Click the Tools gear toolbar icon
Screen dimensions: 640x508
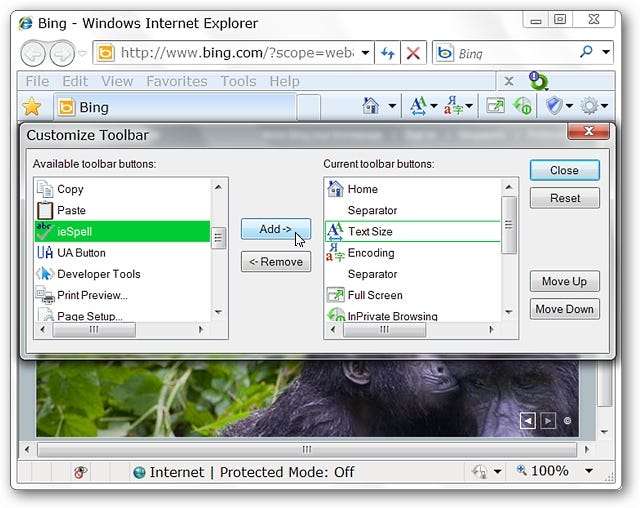[589, 106]
